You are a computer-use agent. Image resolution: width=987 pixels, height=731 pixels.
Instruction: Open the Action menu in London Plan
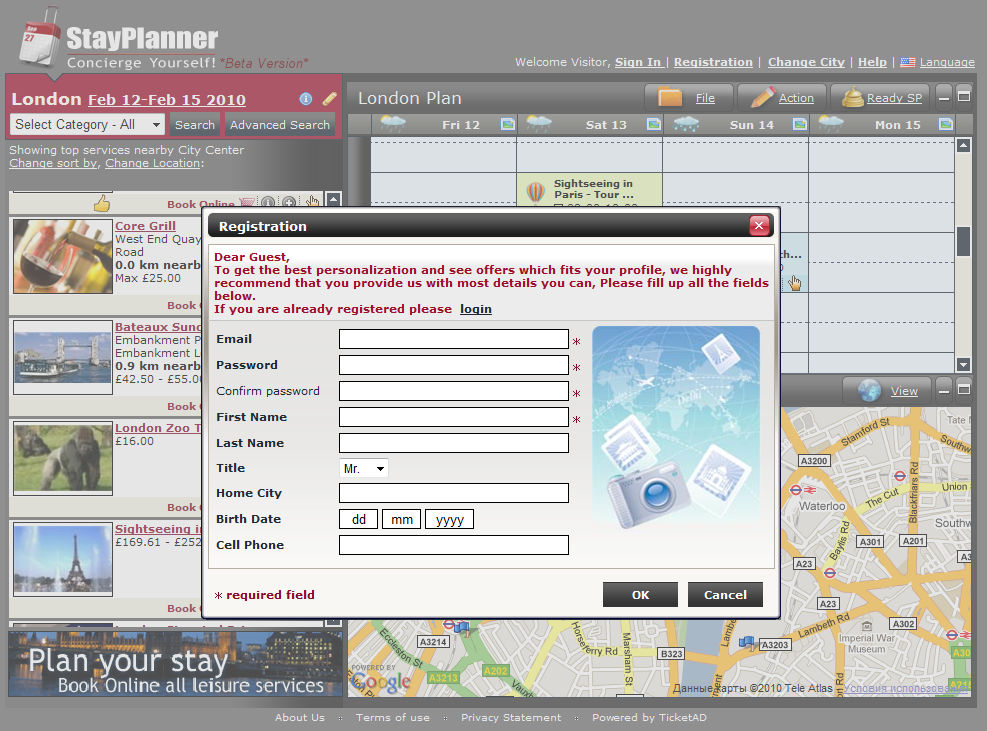(782, 98)
